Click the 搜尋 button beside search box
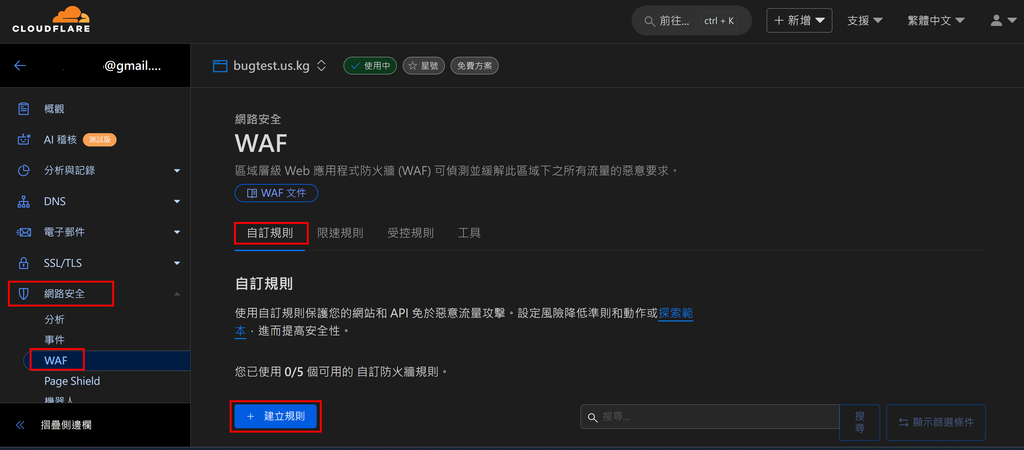Screen dimensions: 1024x450 [x=859, y=422]
